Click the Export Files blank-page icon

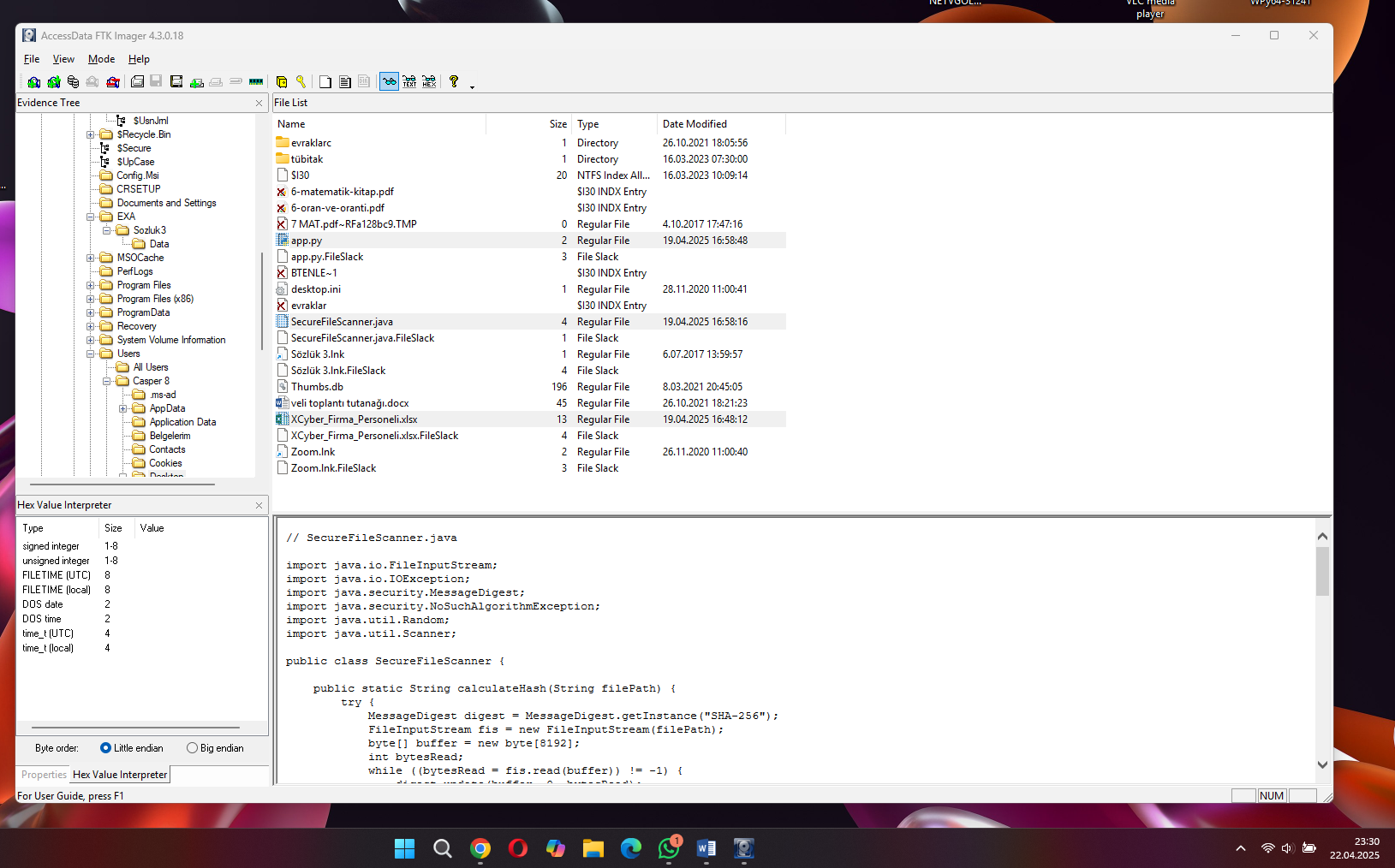[325, 82]
